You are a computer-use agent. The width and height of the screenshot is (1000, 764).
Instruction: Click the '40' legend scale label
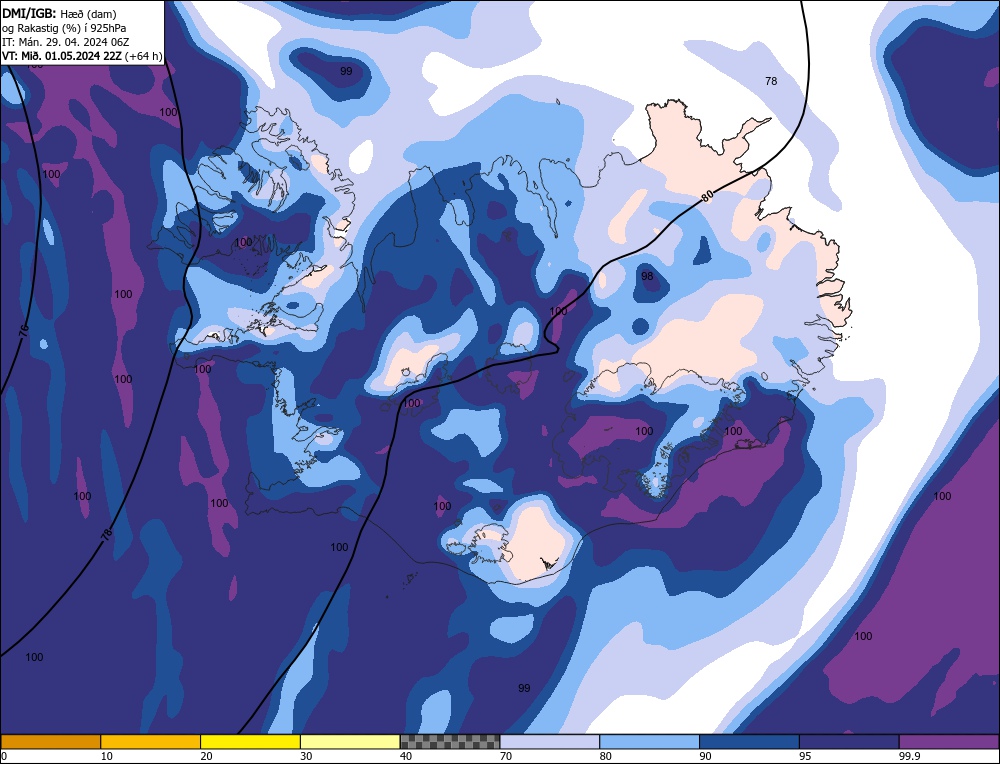click(406, 756)
